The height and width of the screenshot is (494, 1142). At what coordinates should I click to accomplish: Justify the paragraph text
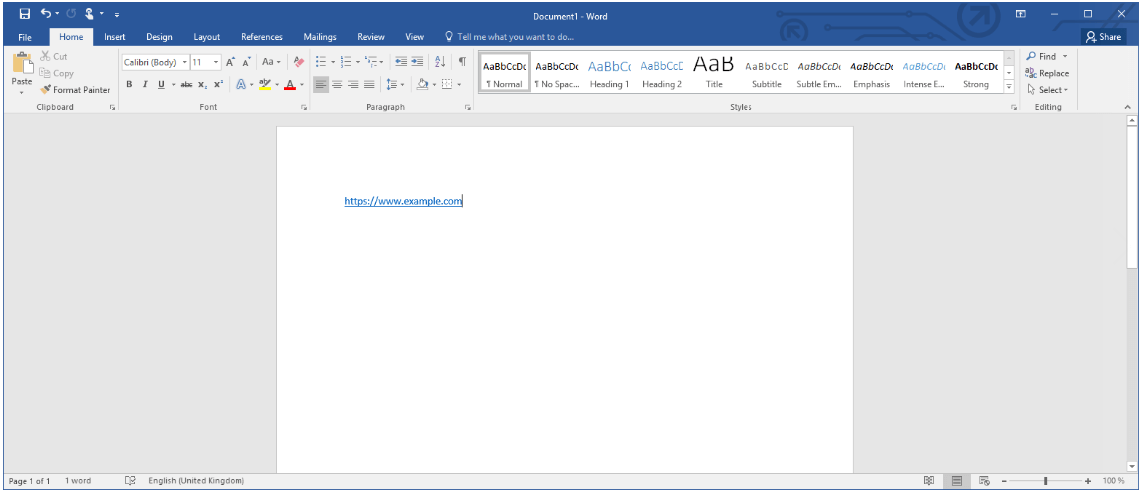click(x=369, y=85)
